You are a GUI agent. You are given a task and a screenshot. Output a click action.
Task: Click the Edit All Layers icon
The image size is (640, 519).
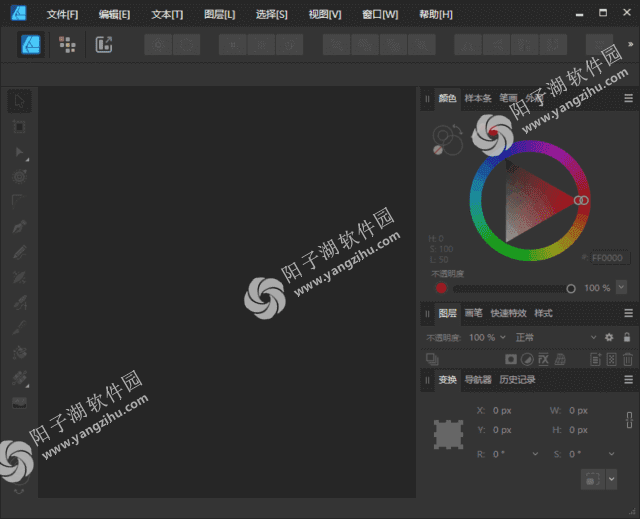(x=432, y=359)
